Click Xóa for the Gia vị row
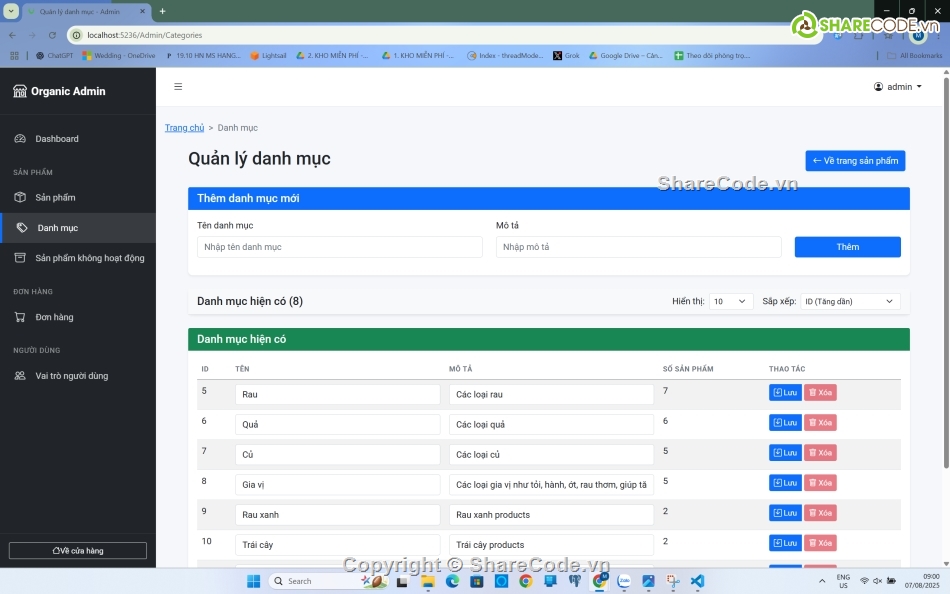The image size is (950, 594). pyautogui.click(x=820, y=483)
